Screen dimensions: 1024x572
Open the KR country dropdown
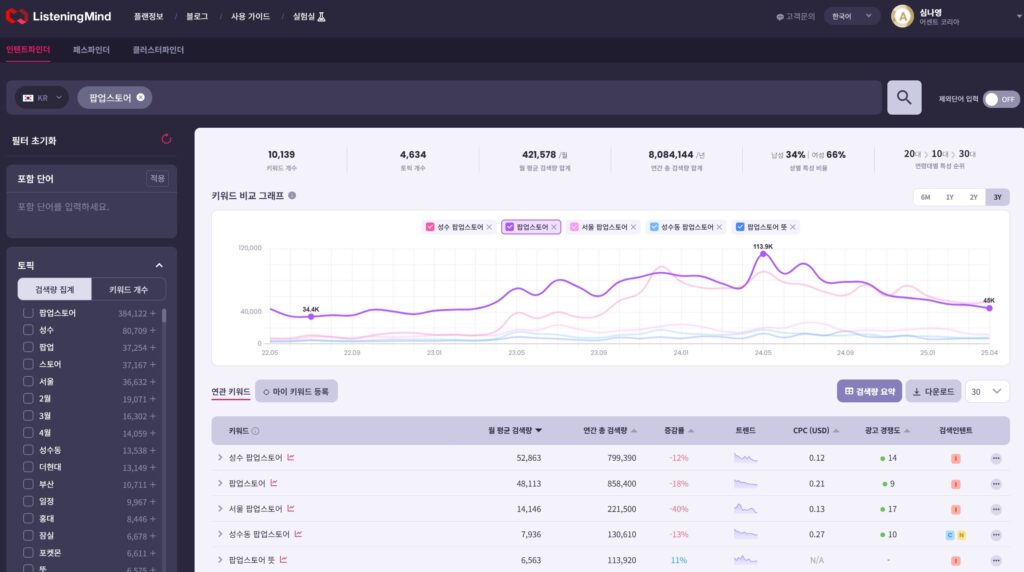click(42, 98)
